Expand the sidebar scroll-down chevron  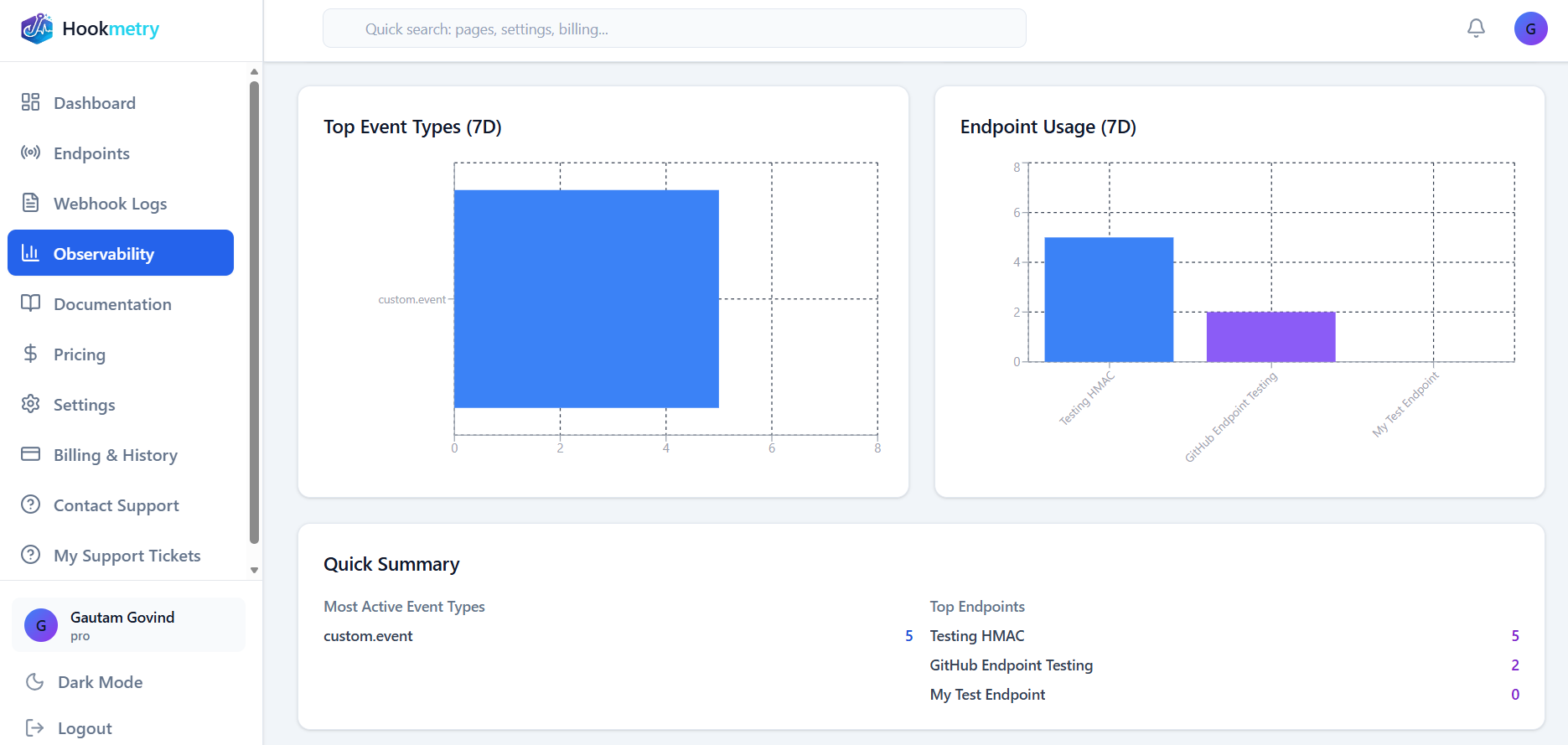254,570
